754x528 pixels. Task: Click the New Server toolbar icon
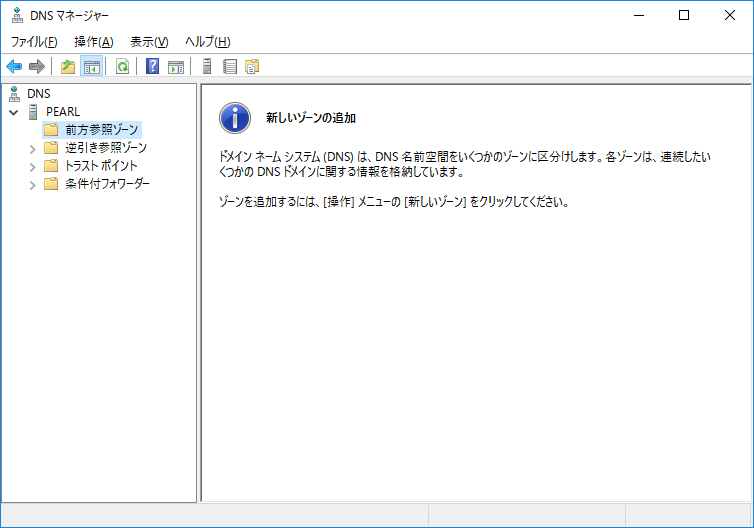[207, 67]
